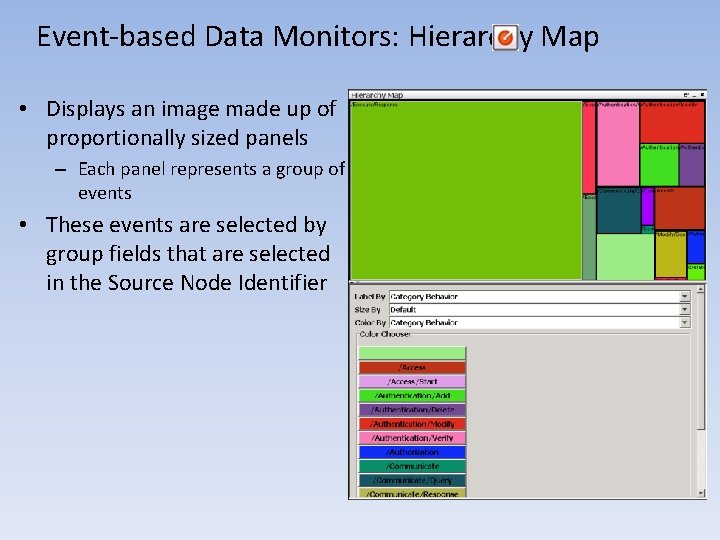This screenshot has width=720, height=540.
Task: Click the vertical scrollbar thumb in settings panel
Action: coord(701,362)
